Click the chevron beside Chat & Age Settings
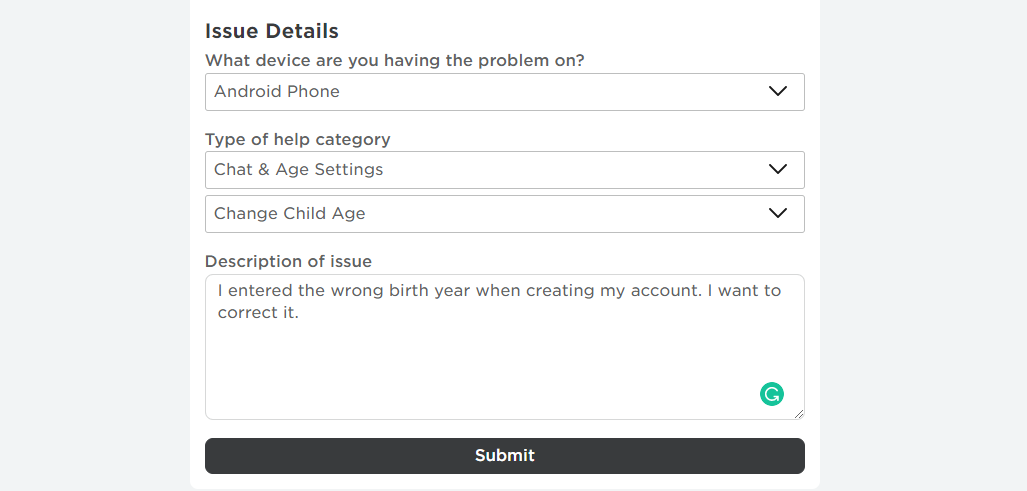The width and height of the screenshot is (1027, 491). [778, 169]
